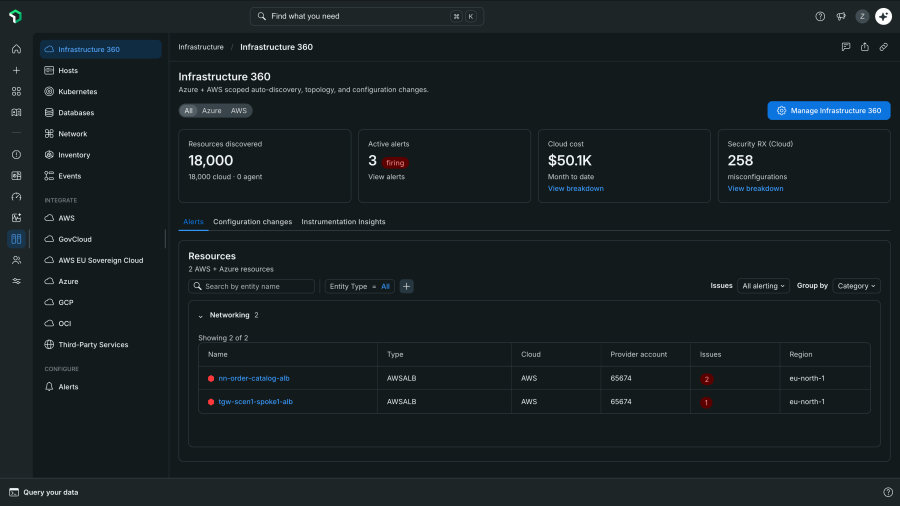Image resolution: width=900 pixels, height=506 pixels.
Task: Click red status dot for nn-order-catalog-alb
Action: pyautogui.click(x=211, y=379)
